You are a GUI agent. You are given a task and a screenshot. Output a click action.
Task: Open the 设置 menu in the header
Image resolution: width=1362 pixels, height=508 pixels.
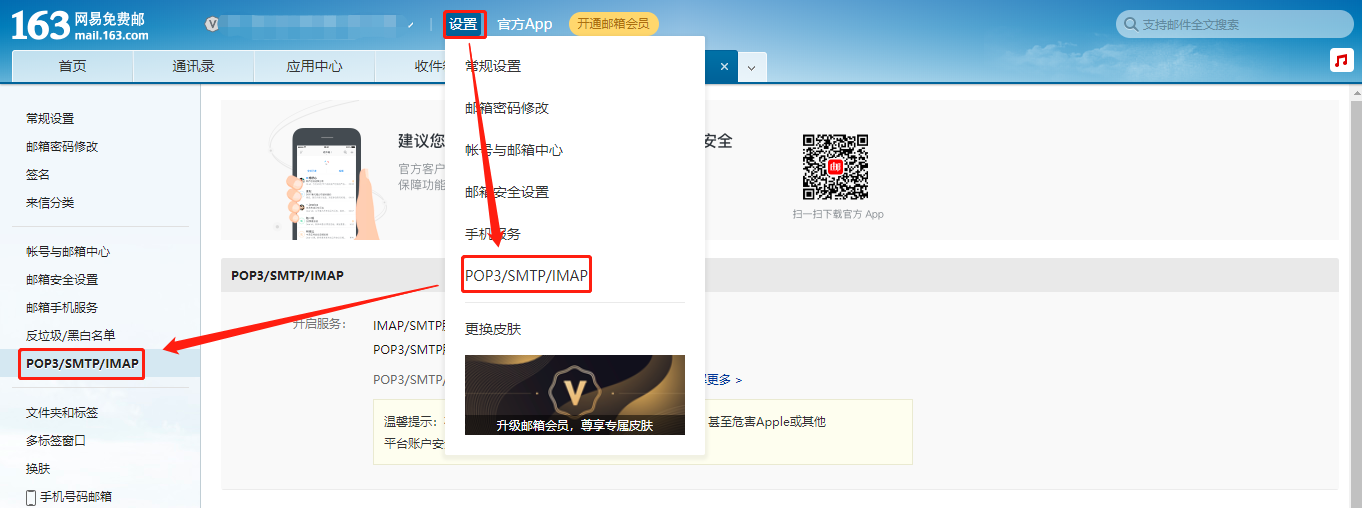(464, 24)
